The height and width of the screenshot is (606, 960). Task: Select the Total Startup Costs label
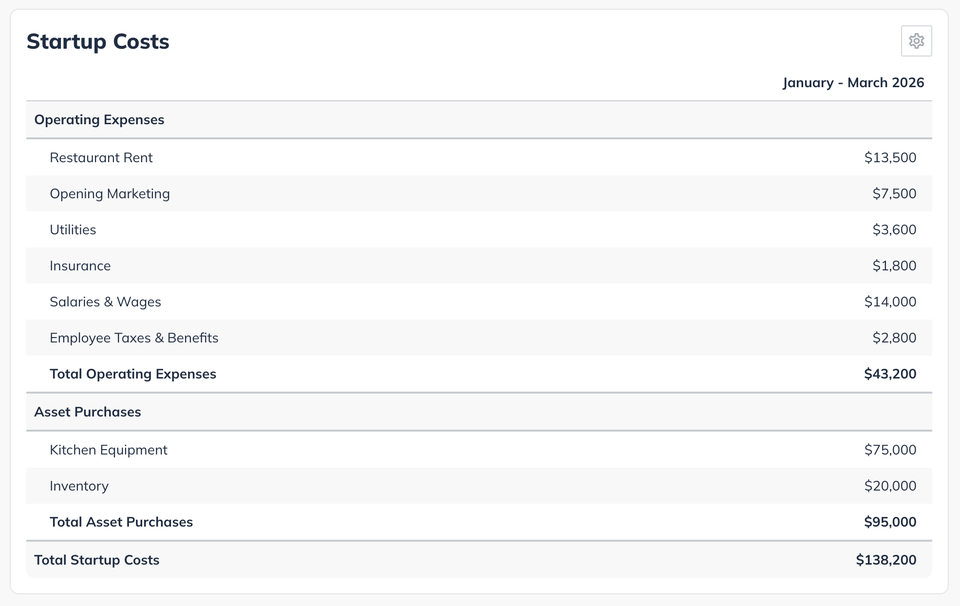click(97, 560)
